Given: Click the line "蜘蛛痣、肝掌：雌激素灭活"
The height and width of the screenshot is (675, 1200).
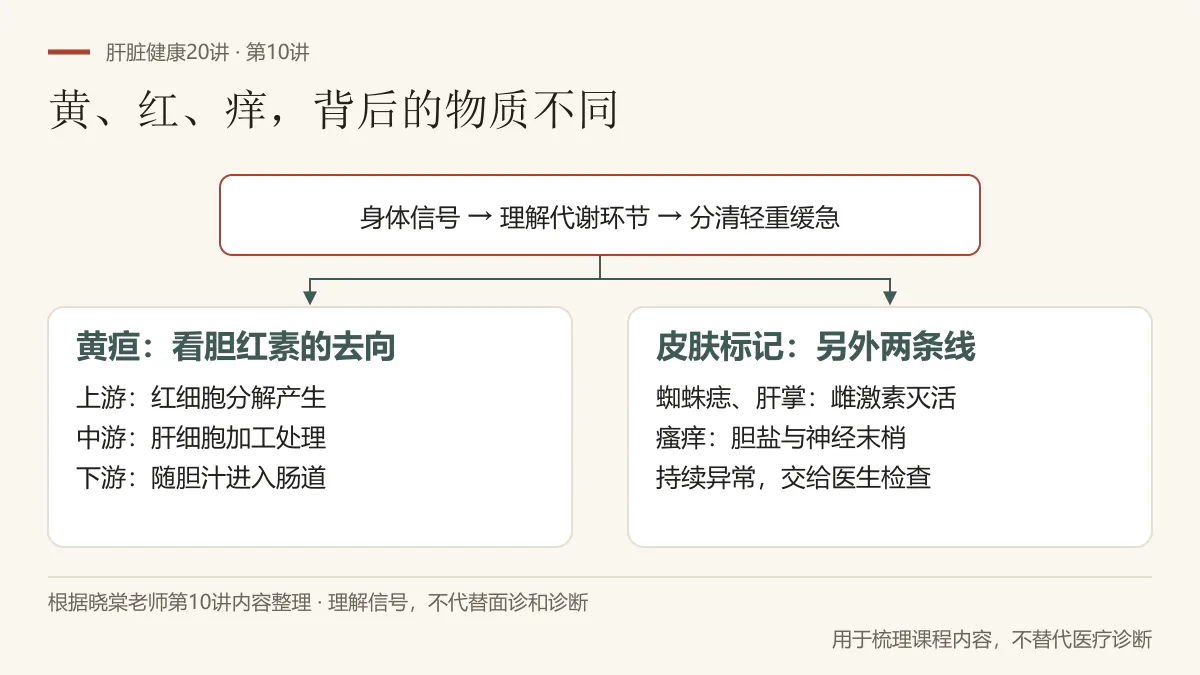Looking at the screenshot, I should pyautogui.click(x=806, y=398).
